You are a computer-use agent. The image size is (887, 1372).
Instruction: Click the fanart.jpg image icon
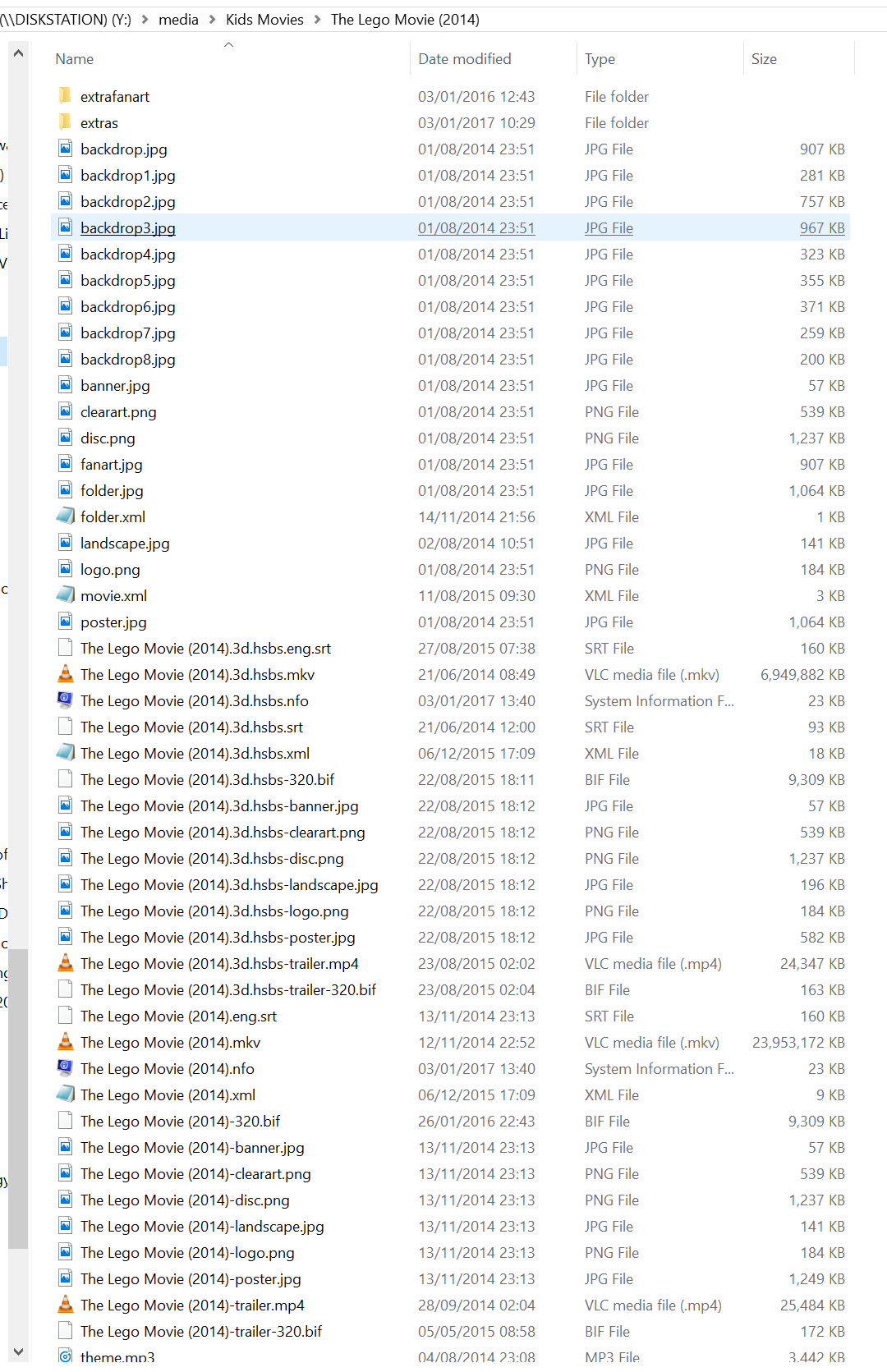(x=66, y=464)
